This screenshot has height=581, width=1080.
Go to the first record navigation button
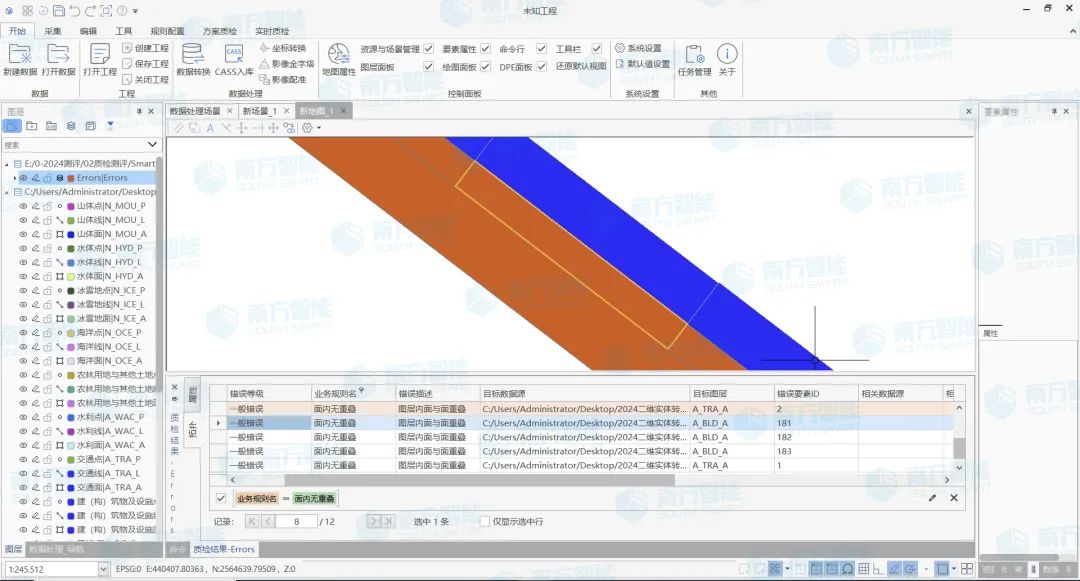[x=252, y=522]
